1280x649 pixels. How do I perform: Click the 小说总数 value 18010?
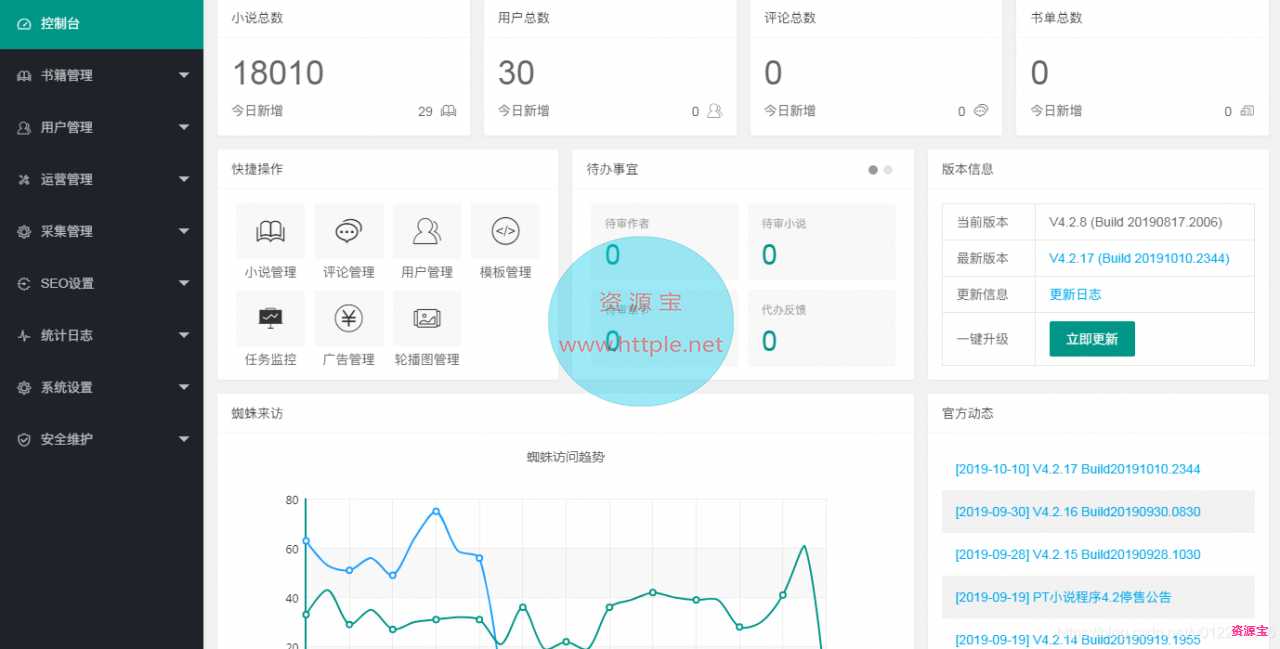[278, 73]
